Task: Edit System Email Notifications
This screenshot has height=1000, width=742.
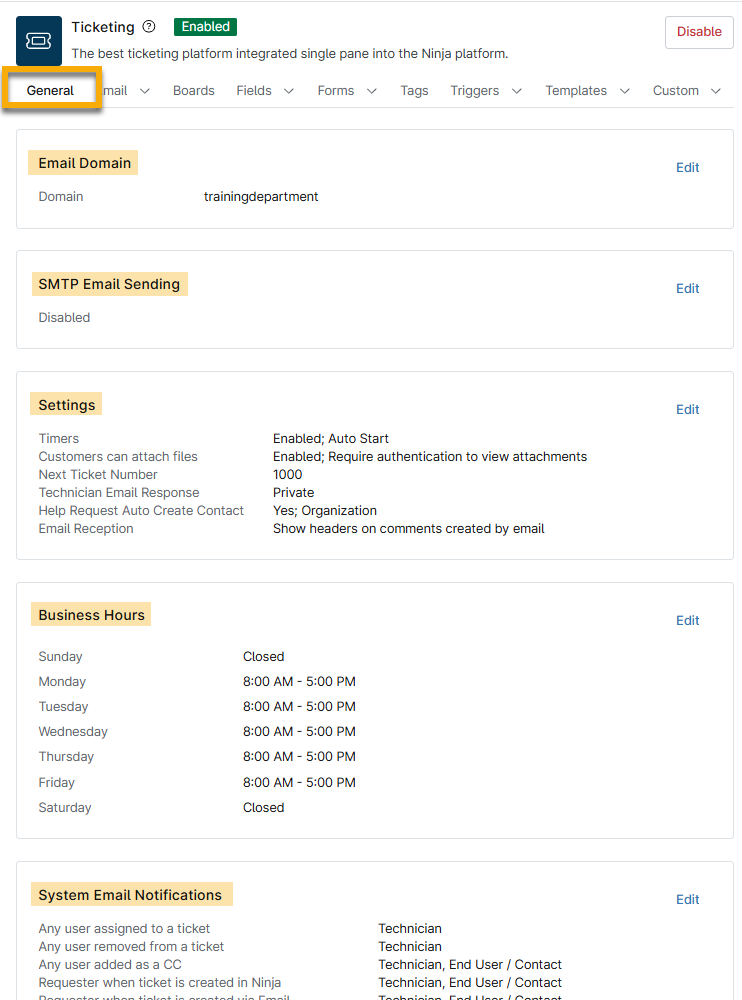Action: [687, 899]
